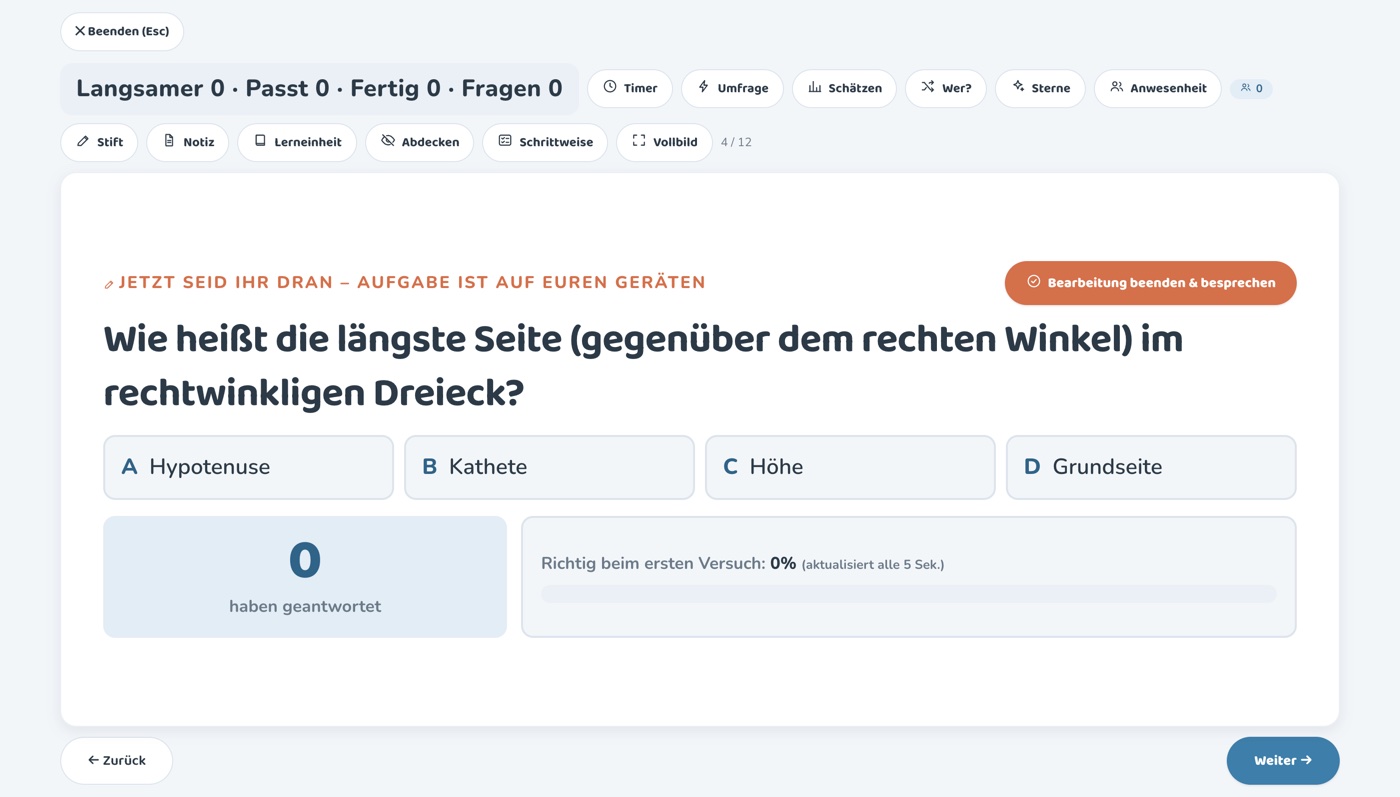Click the question headline text
The image size is (1400, 797).
point(643,367)
